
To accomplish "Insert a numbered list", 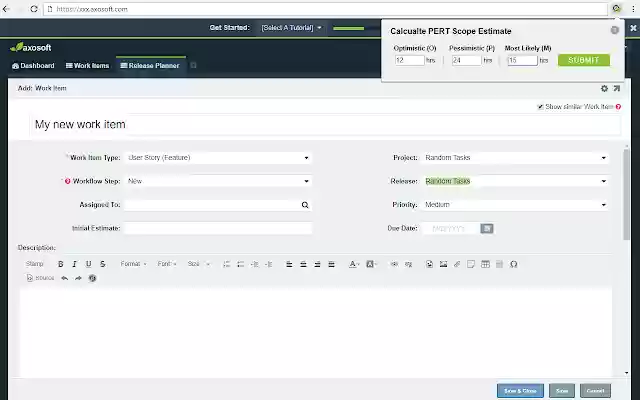I will point(227,264).
